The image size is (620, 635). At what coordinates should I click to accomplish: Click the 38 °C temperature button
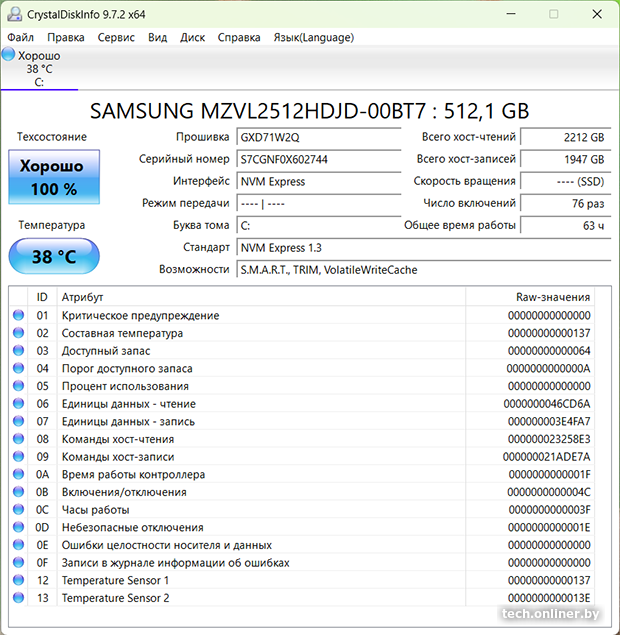pyautogui.click(x=54, y=257)
